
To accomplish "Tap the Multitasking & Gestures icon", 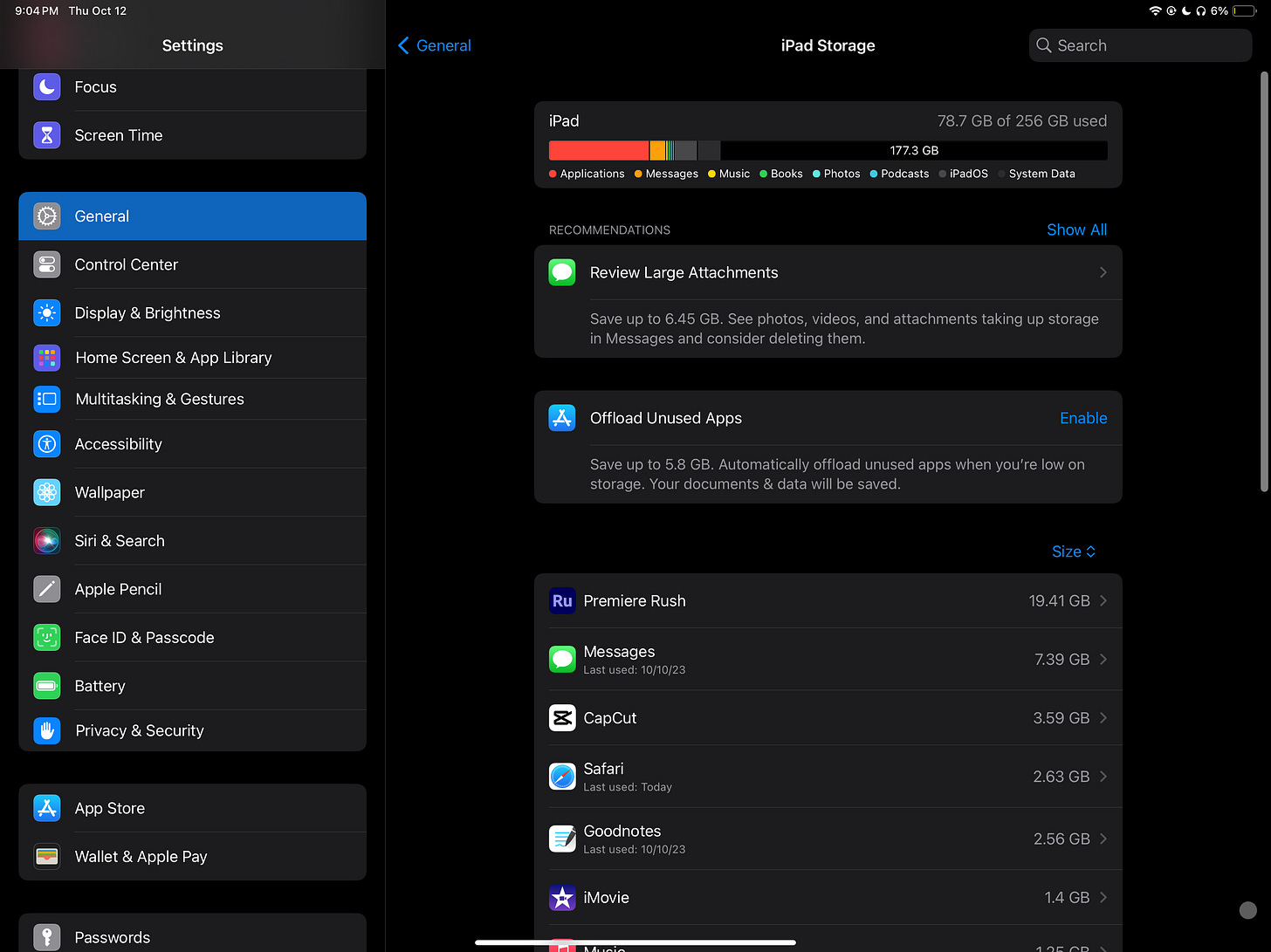I will click(x=47, y=399).
